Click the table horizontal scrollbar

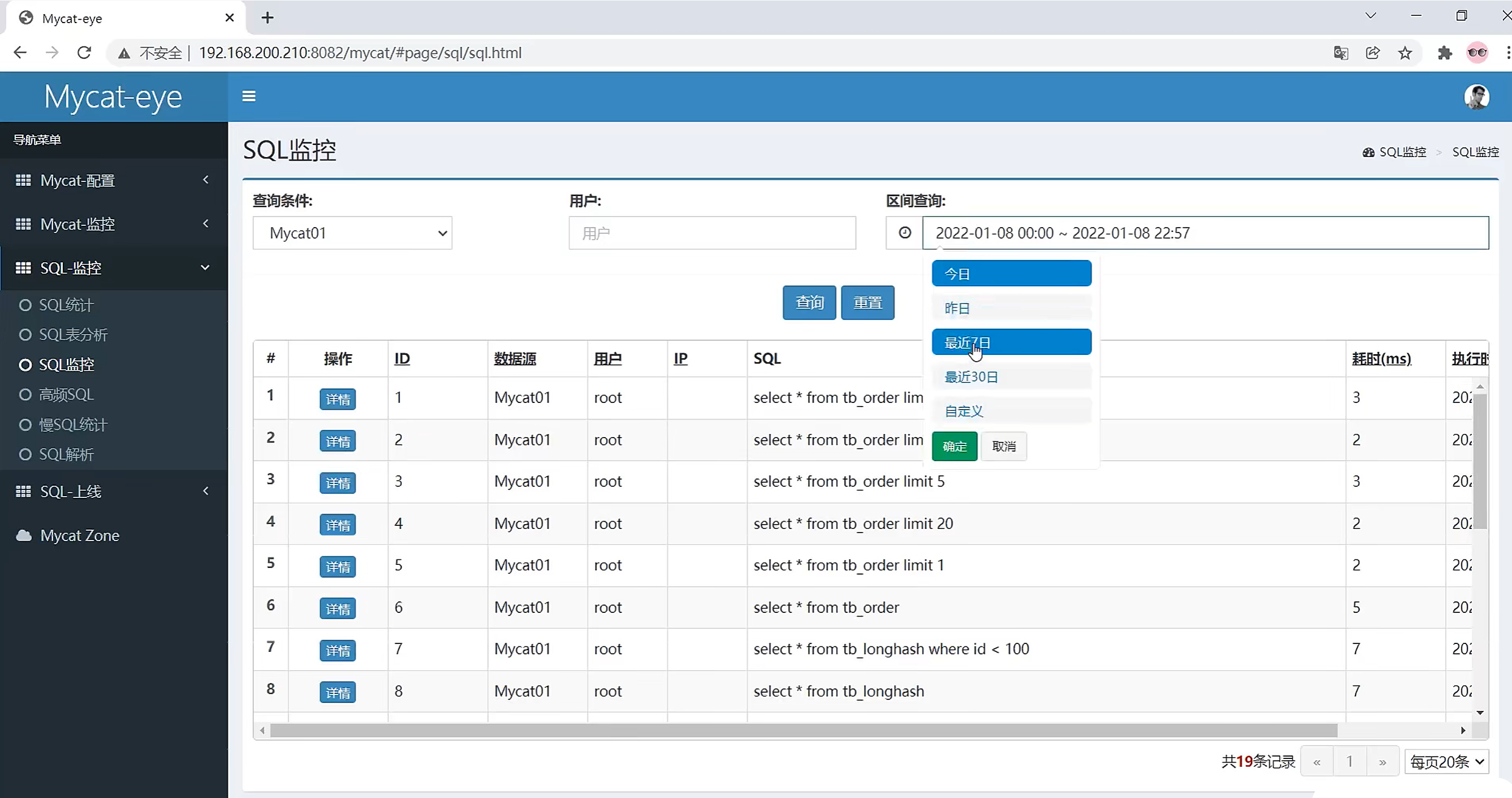804,730
